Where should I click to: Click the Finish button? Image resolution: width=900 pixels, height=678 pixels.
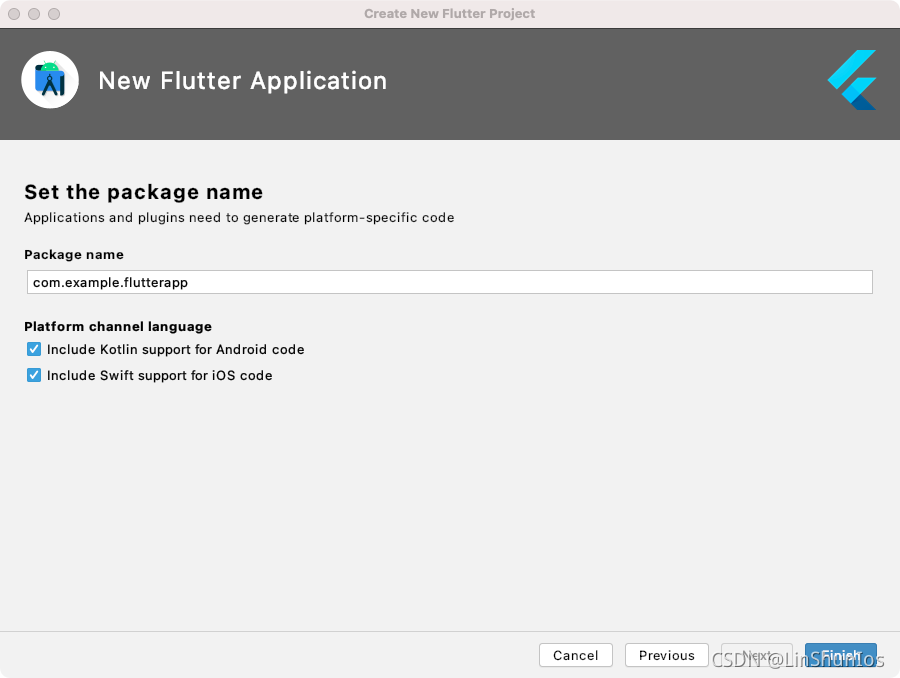click(841, 655)
